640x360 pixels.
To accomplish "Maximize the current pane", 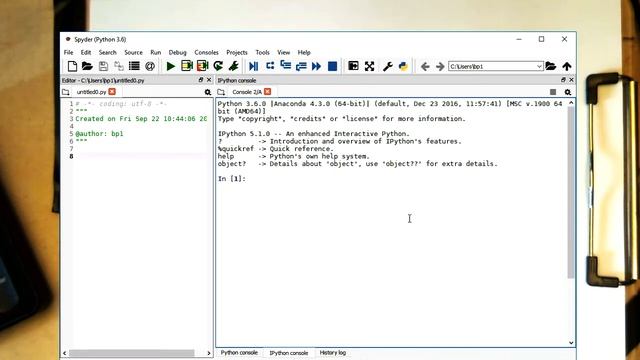I will 353,66.
